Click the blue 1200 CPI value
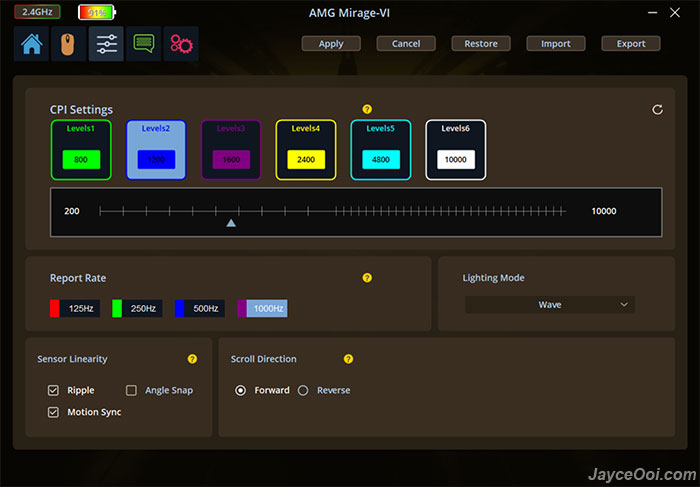The width and height of the screenshot is (700, 487). click(x=156, y=159)
